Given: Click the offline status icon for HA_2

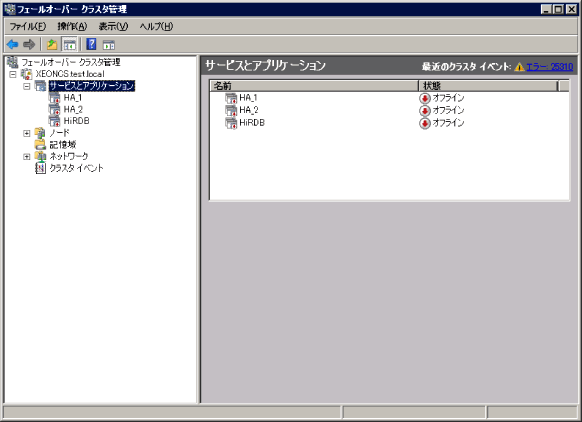Looking at the screenshot, I should tap(425, 111).
